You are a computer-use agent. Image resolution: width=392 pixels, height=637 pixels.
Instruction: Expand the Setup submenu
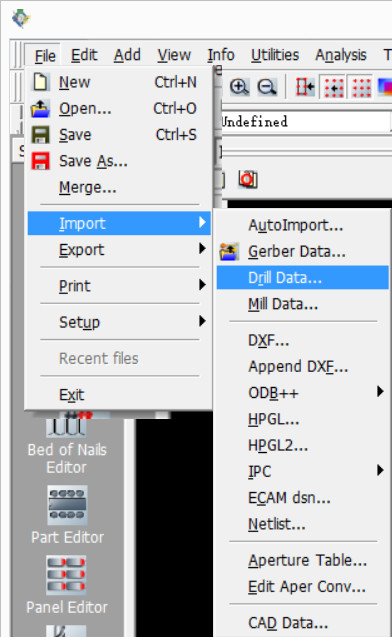point(119,322)
